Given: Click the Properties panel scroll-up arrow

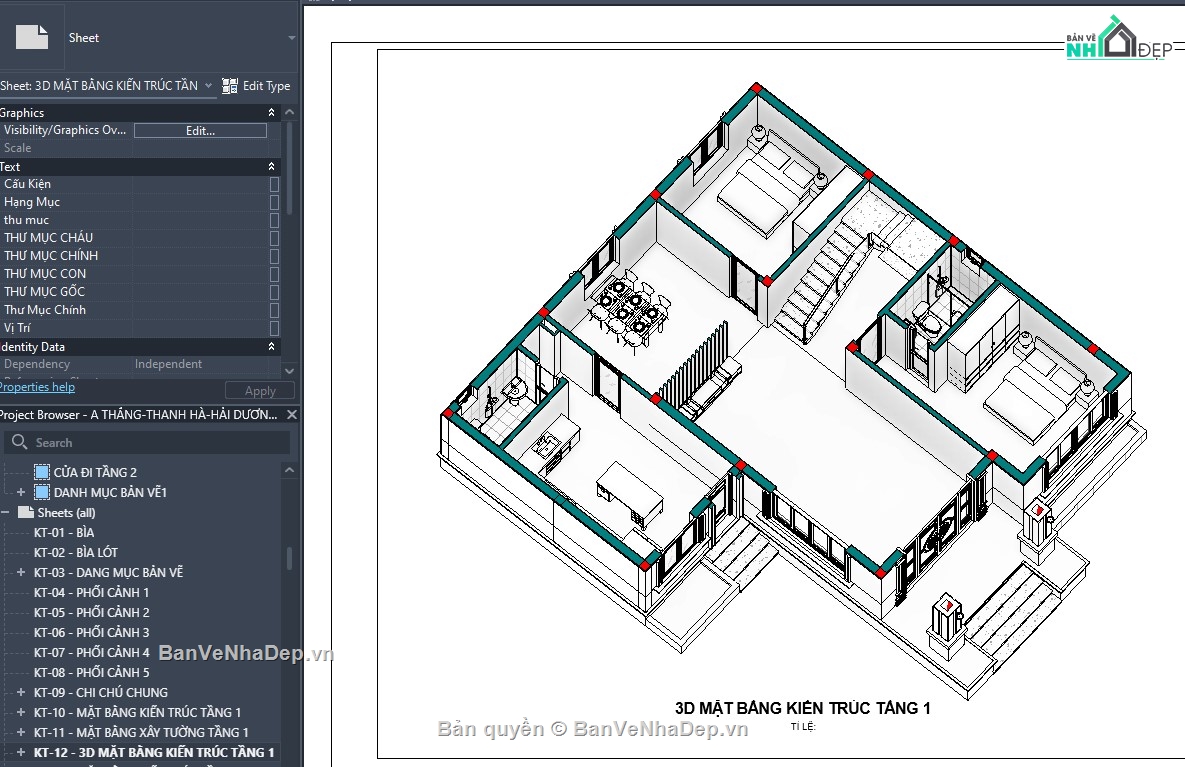Looking at the screenshot, I should [289, 113].
